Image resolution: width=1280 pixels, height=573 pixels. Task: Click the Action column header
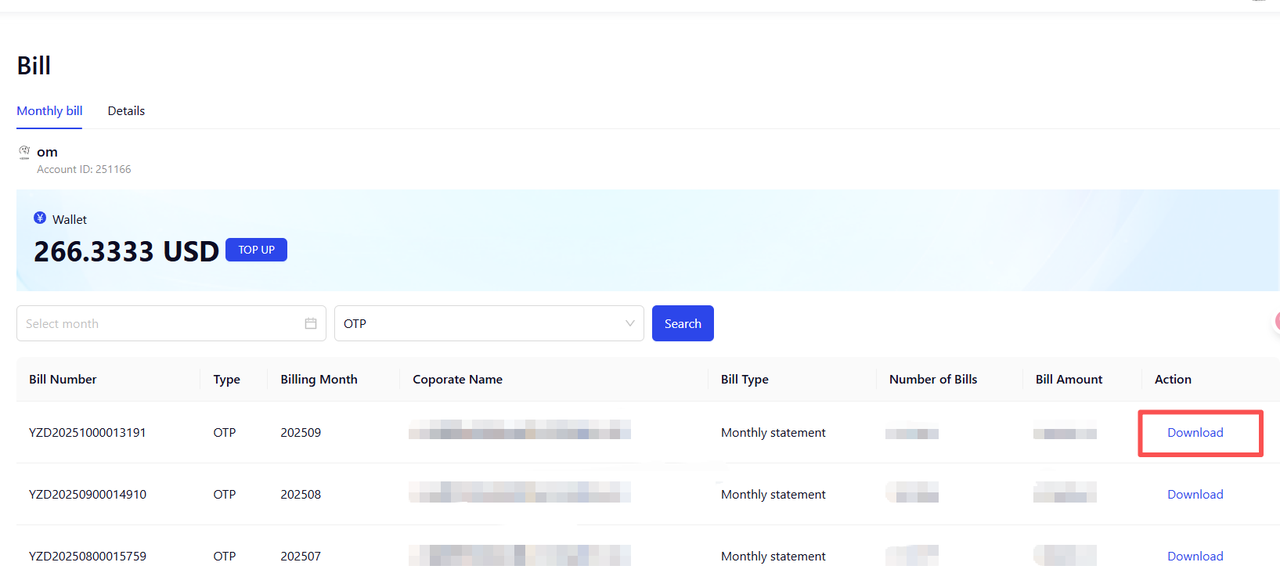point(1173,380)
